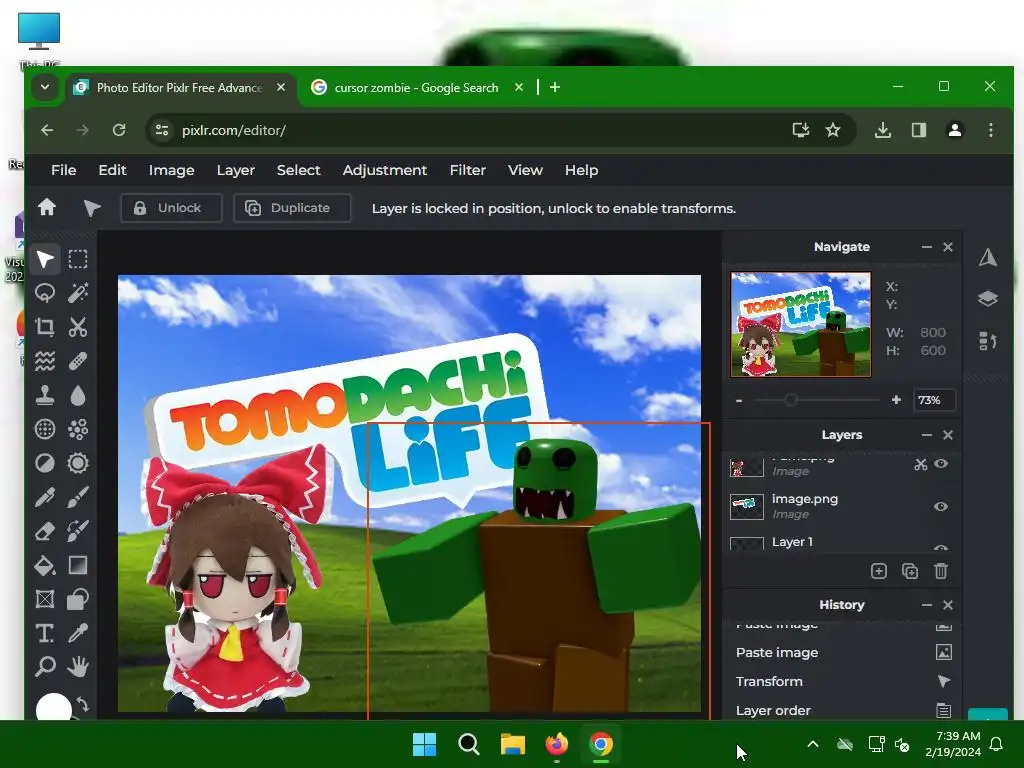The width and height of the screenshot is (1024, 768).
Task: Open the Filter menu
Action: coord(468,170)
